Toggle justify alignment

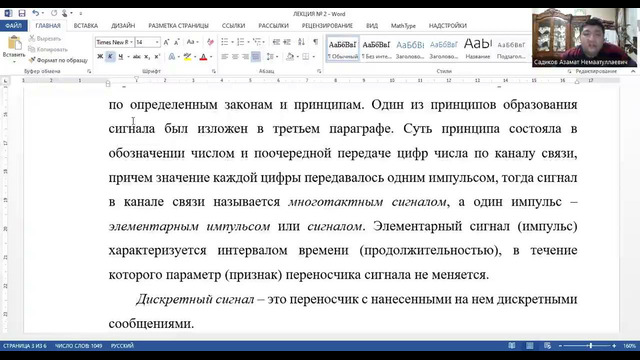pyautogui.click(x=256, y=57)
